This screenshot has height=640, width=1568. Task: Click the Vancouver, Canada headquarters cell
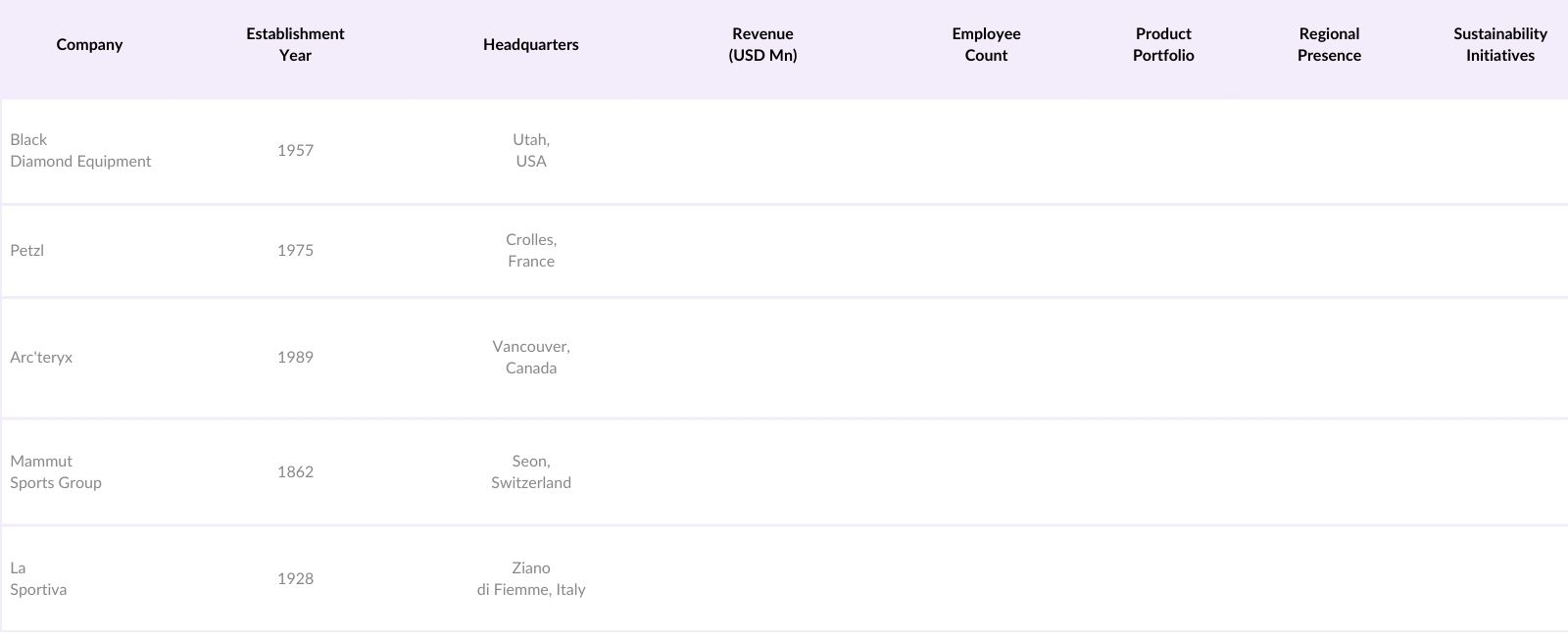coord(531,358)
